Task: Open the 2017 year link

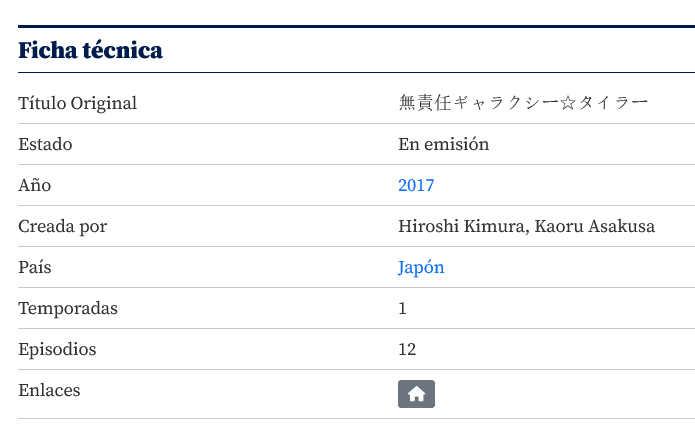Action: (416, 185)
